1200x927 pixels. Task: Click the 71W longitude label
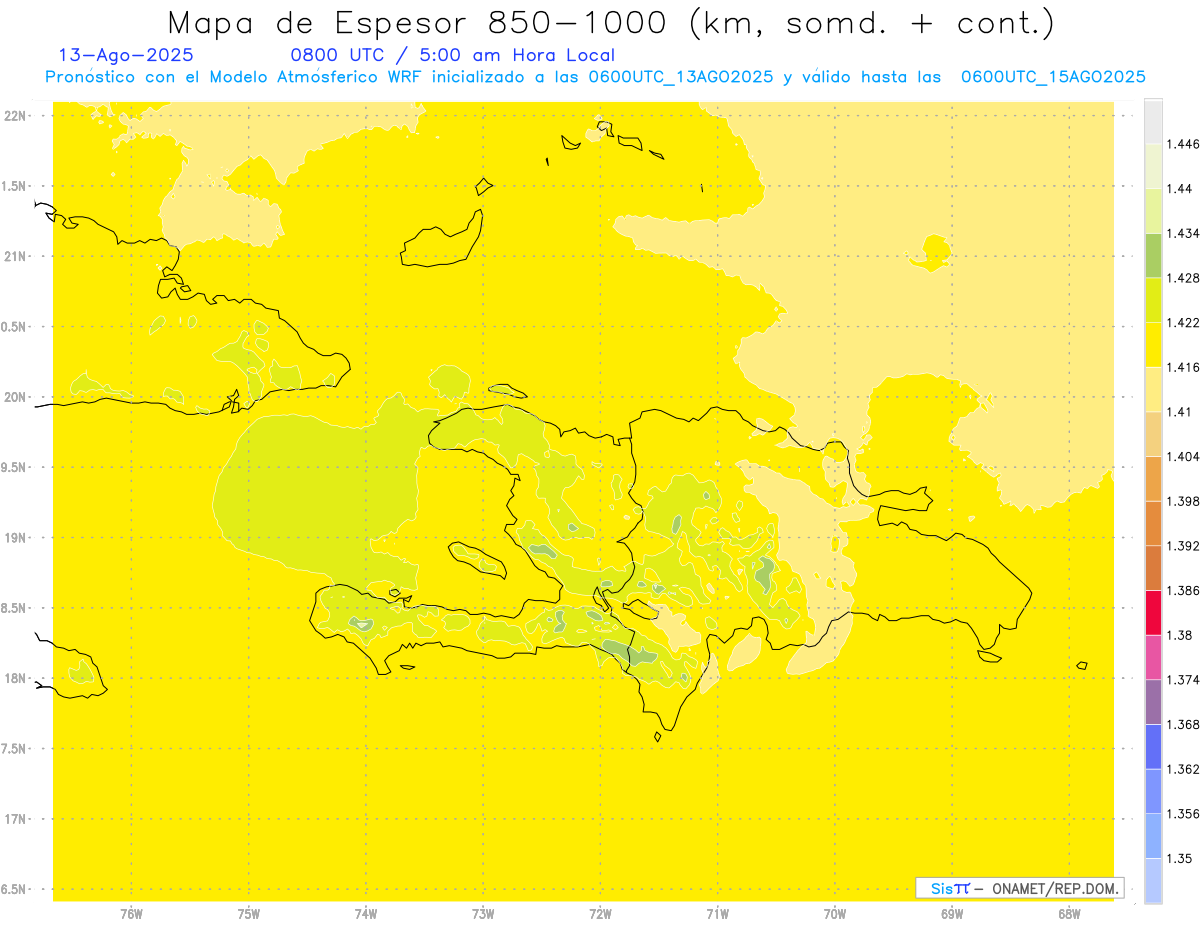tap(717, 913)
